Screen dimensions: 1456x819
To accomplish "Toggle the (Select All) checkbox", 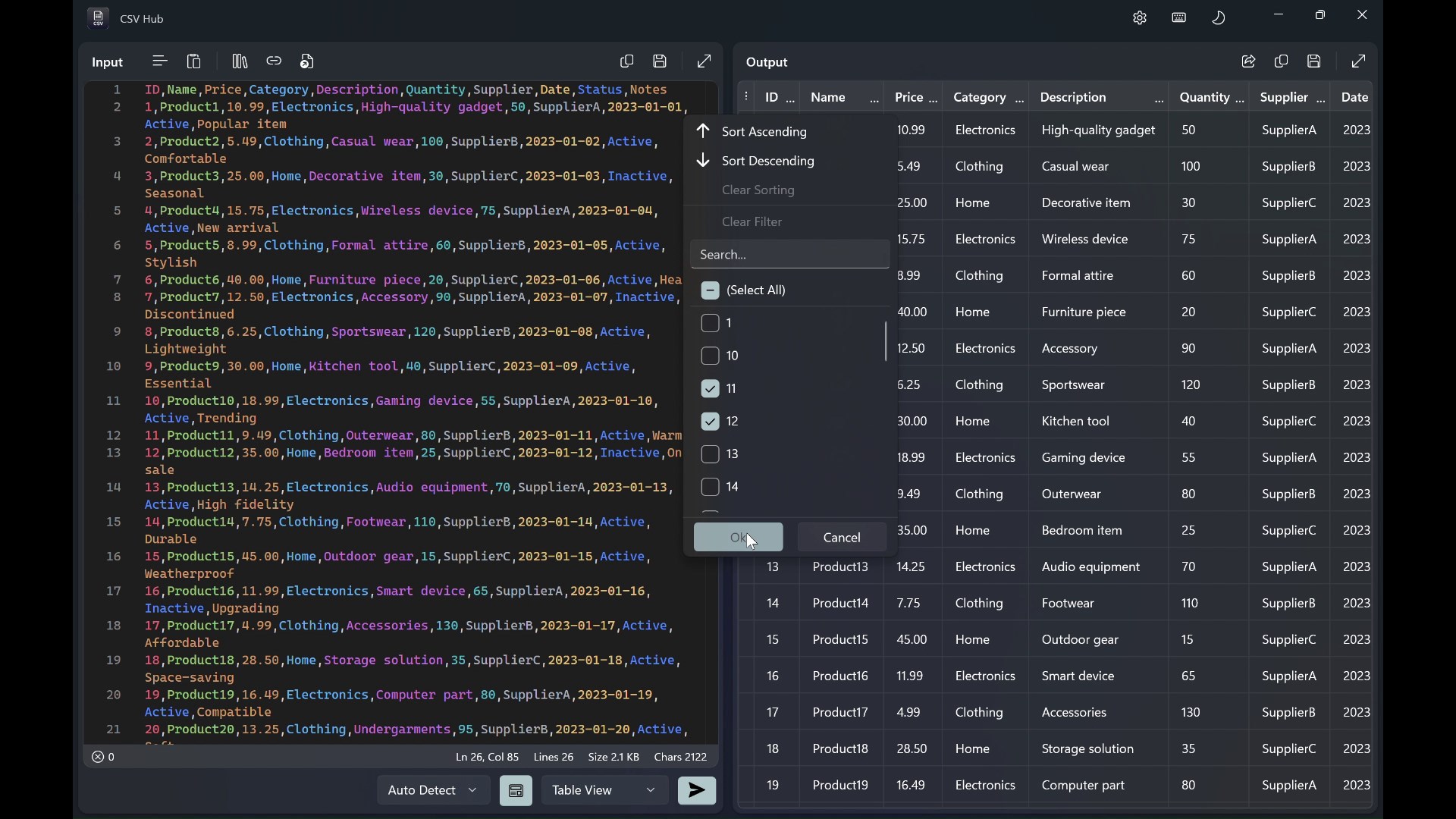I will (711, 291).
